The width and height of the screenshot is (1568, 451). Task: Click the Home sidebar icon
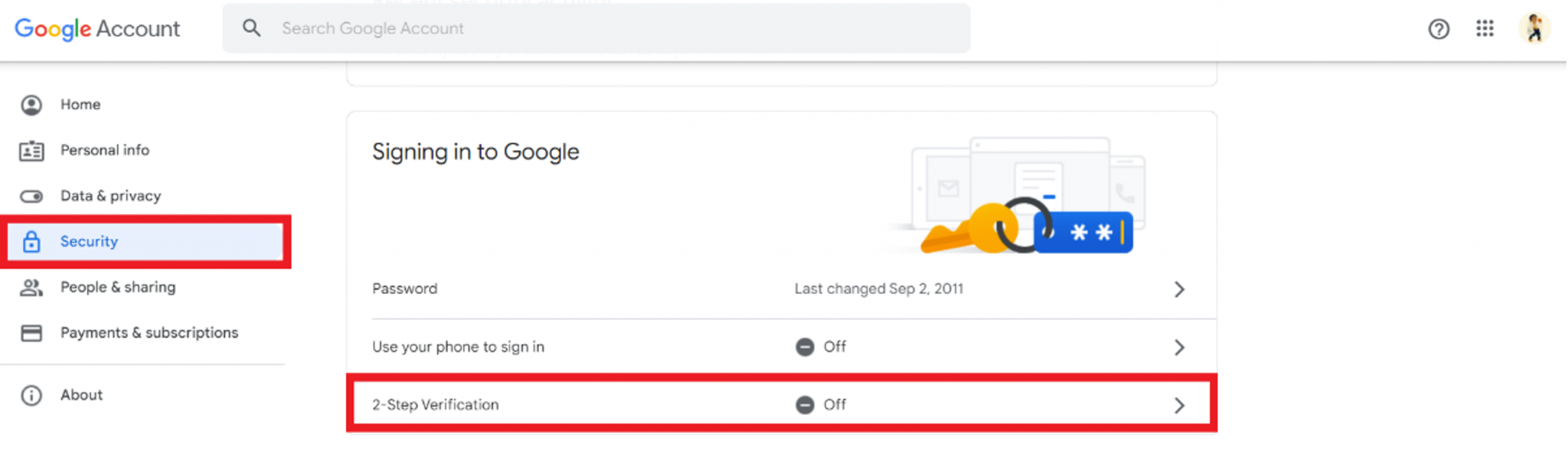tap(31, 105)
